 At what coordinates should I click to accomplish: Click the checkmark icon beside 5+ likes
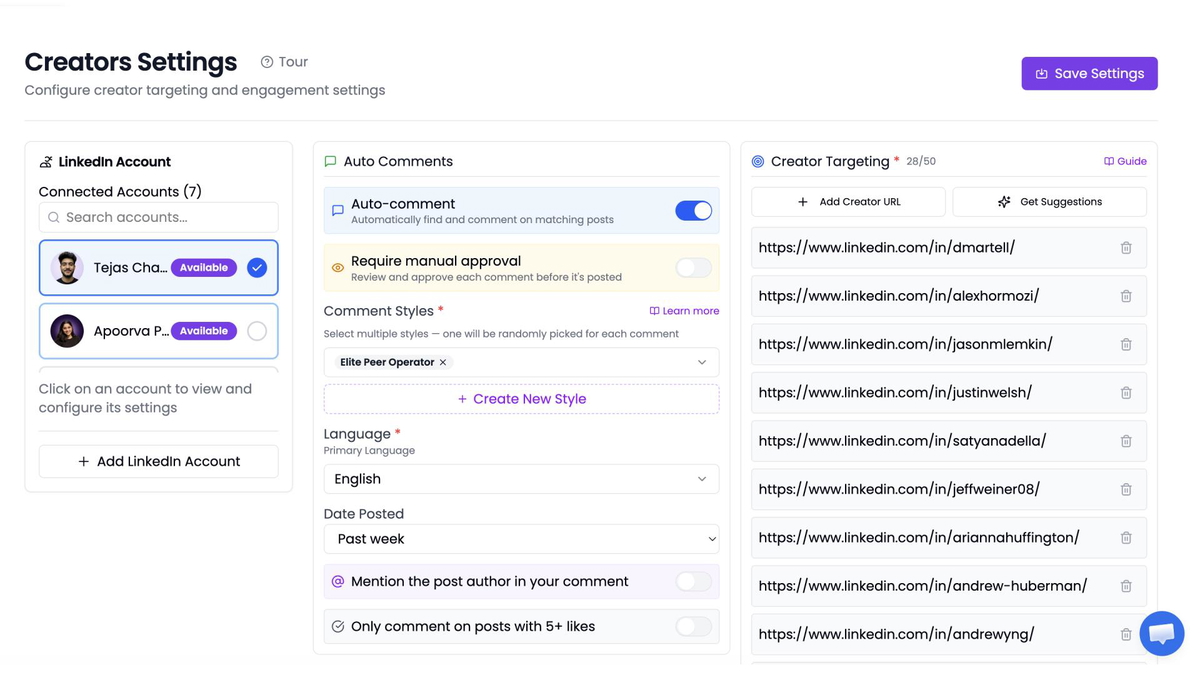pos(338,627)
